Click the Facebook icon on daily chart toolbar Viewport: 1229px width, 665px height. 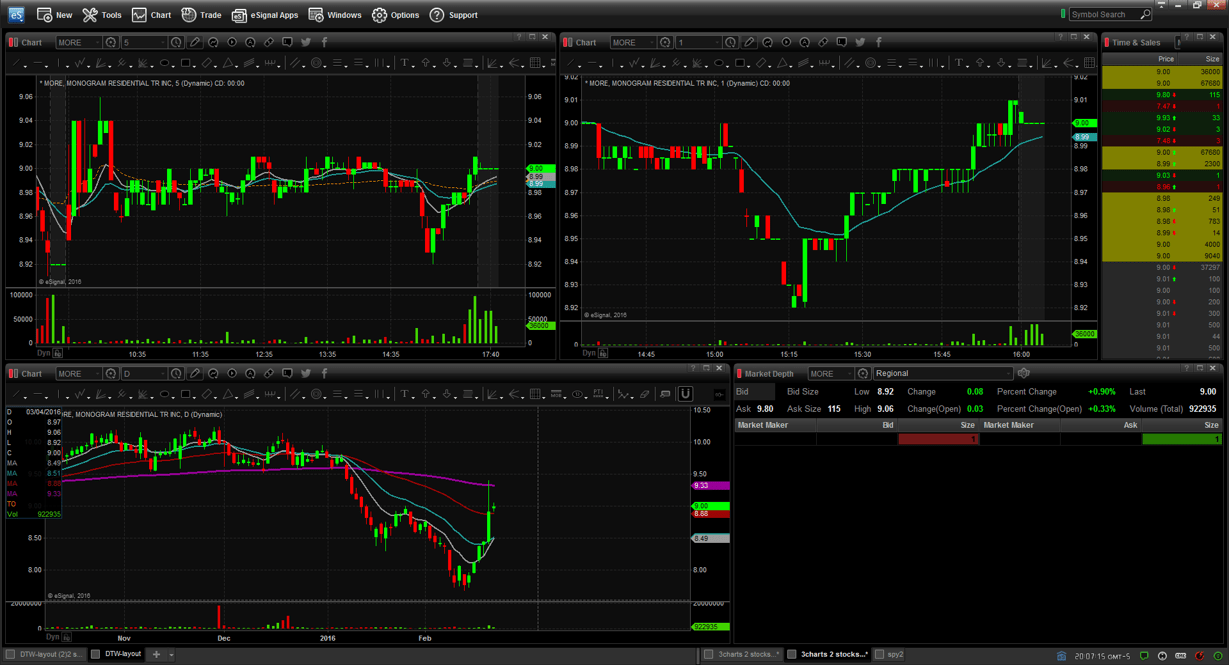(324, 373)
